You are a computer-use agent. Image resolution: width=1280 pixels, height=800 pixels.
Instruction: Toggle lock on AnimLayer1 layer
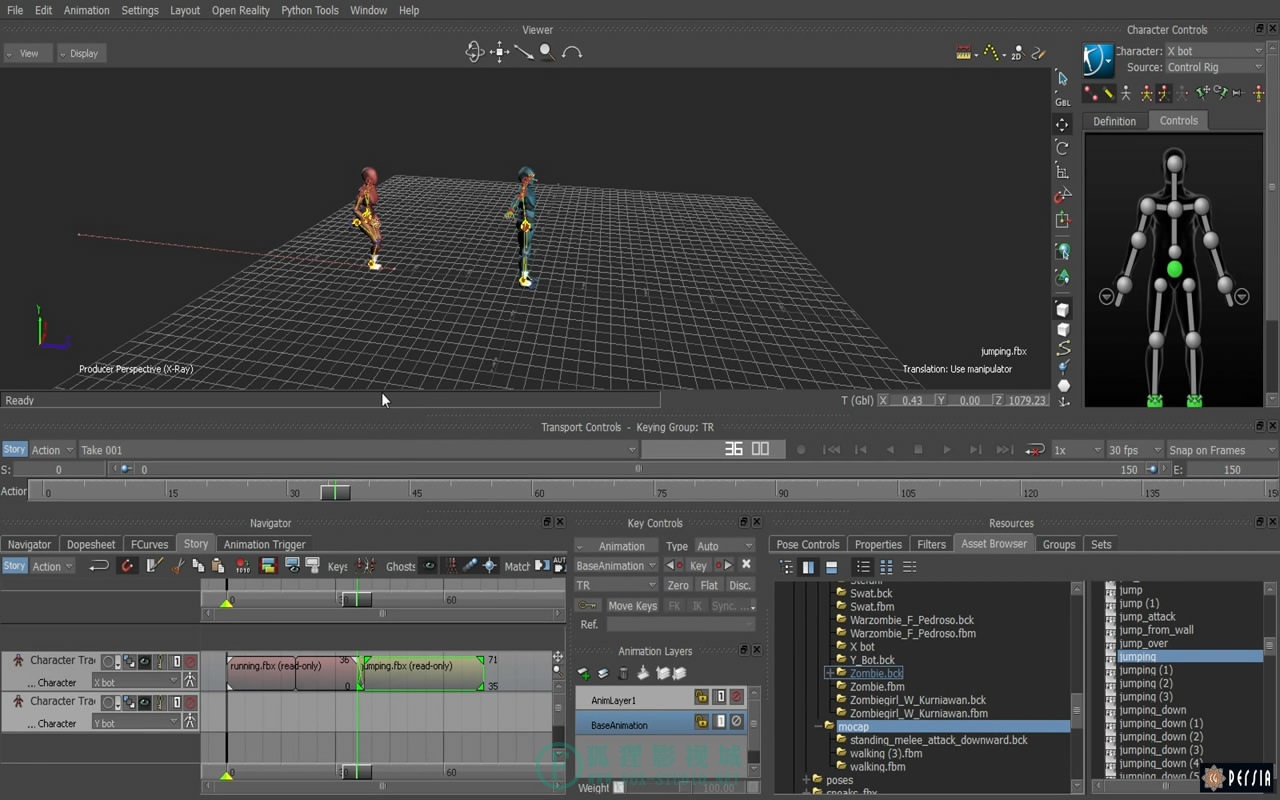point(702,697)
